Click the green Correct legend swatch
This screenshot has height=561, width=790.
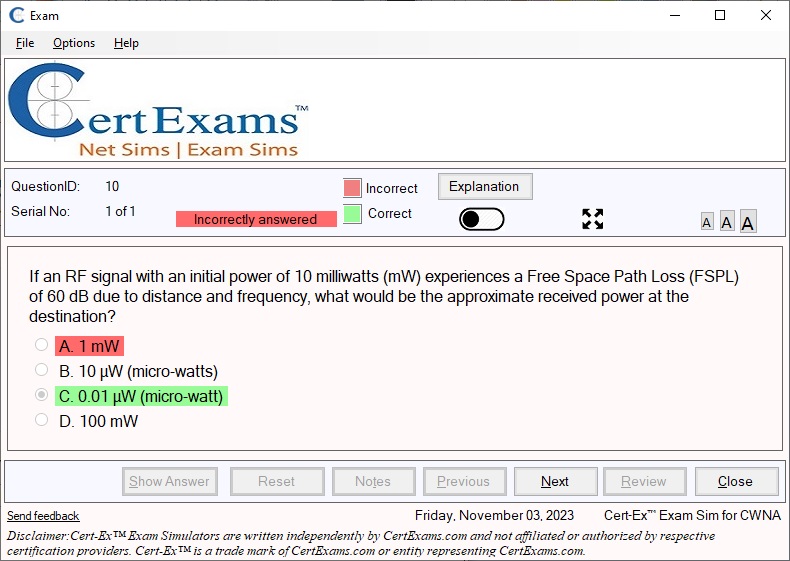click(x=352, y=214)
